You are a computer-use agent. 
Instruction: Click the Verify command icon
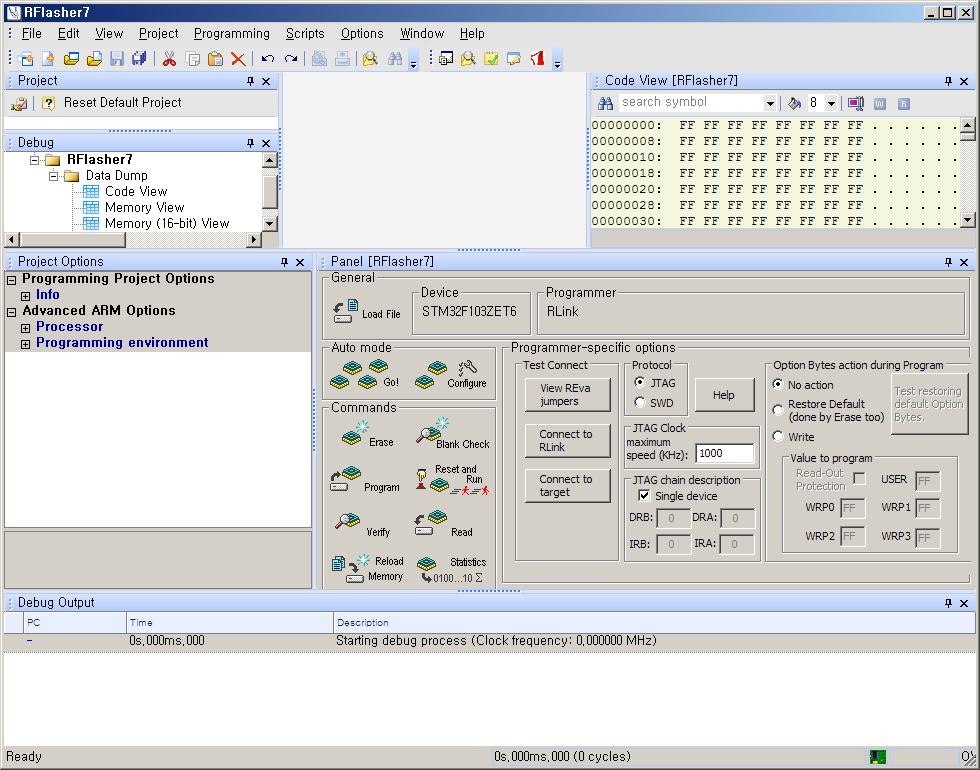pyautogui.click(x=348, y=524)
